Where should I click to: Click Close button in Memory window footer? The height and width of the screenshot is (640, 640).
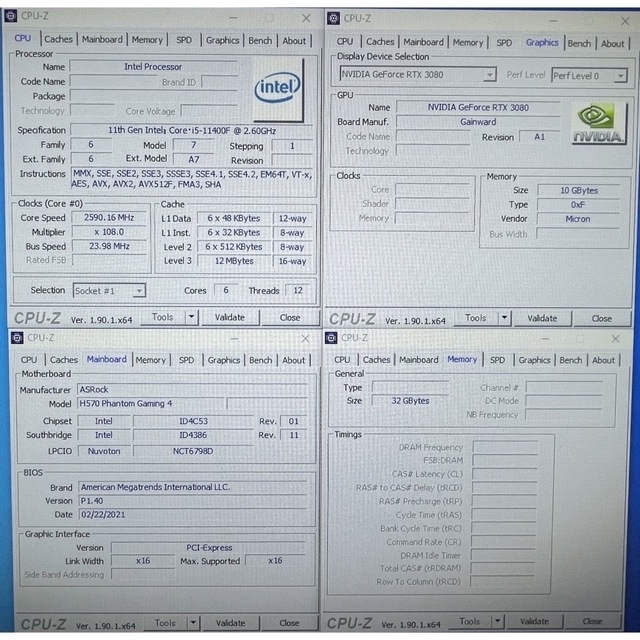(x=592, y=621)
